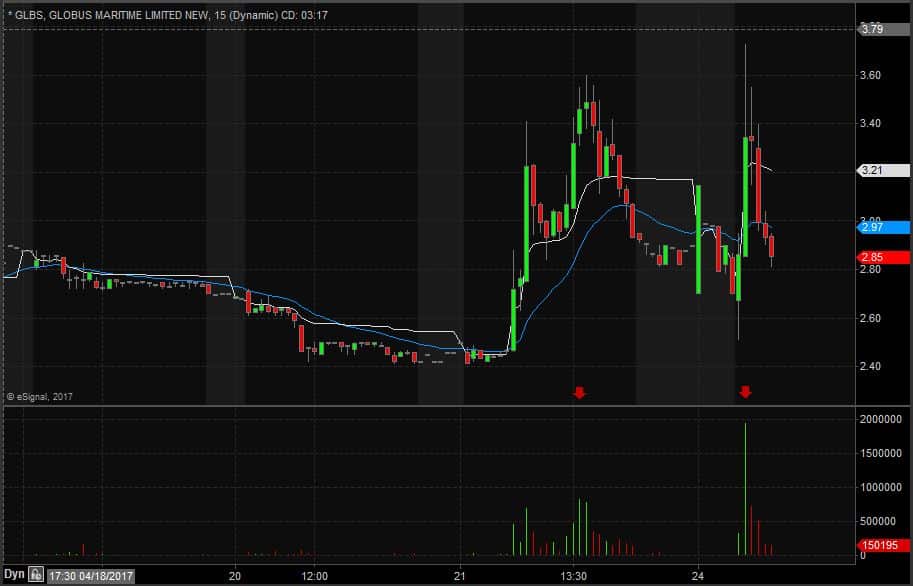The height and width of the screenshot is (586, 913).
Task: Click the white 3.21 price marker
Action: (x=883, y=170)
